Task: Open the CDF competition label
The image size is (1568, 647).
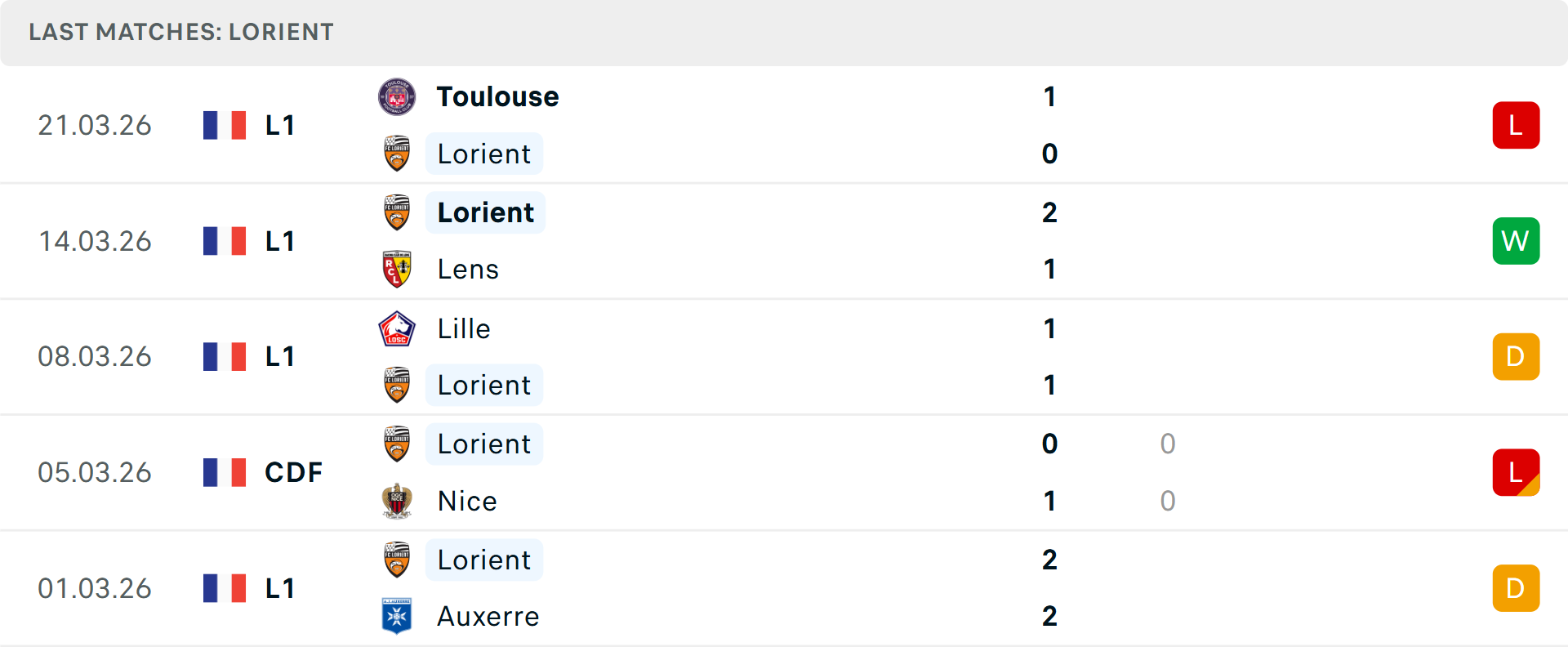Action: pyautogui.click(x=292, y=472)
